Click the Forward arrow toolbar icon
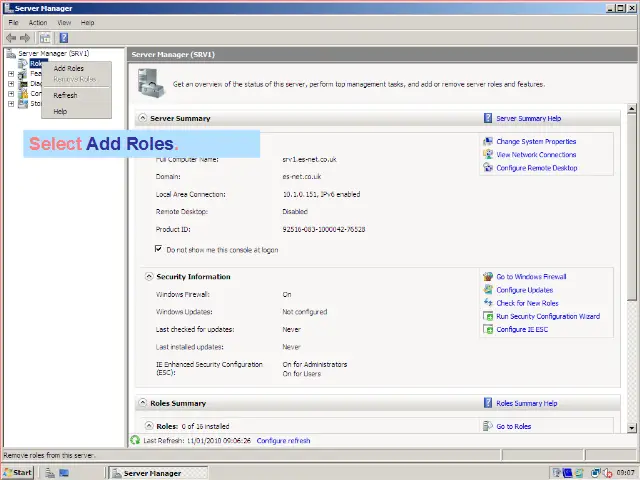Screen dimensions: 640x480 pos(25,38)
